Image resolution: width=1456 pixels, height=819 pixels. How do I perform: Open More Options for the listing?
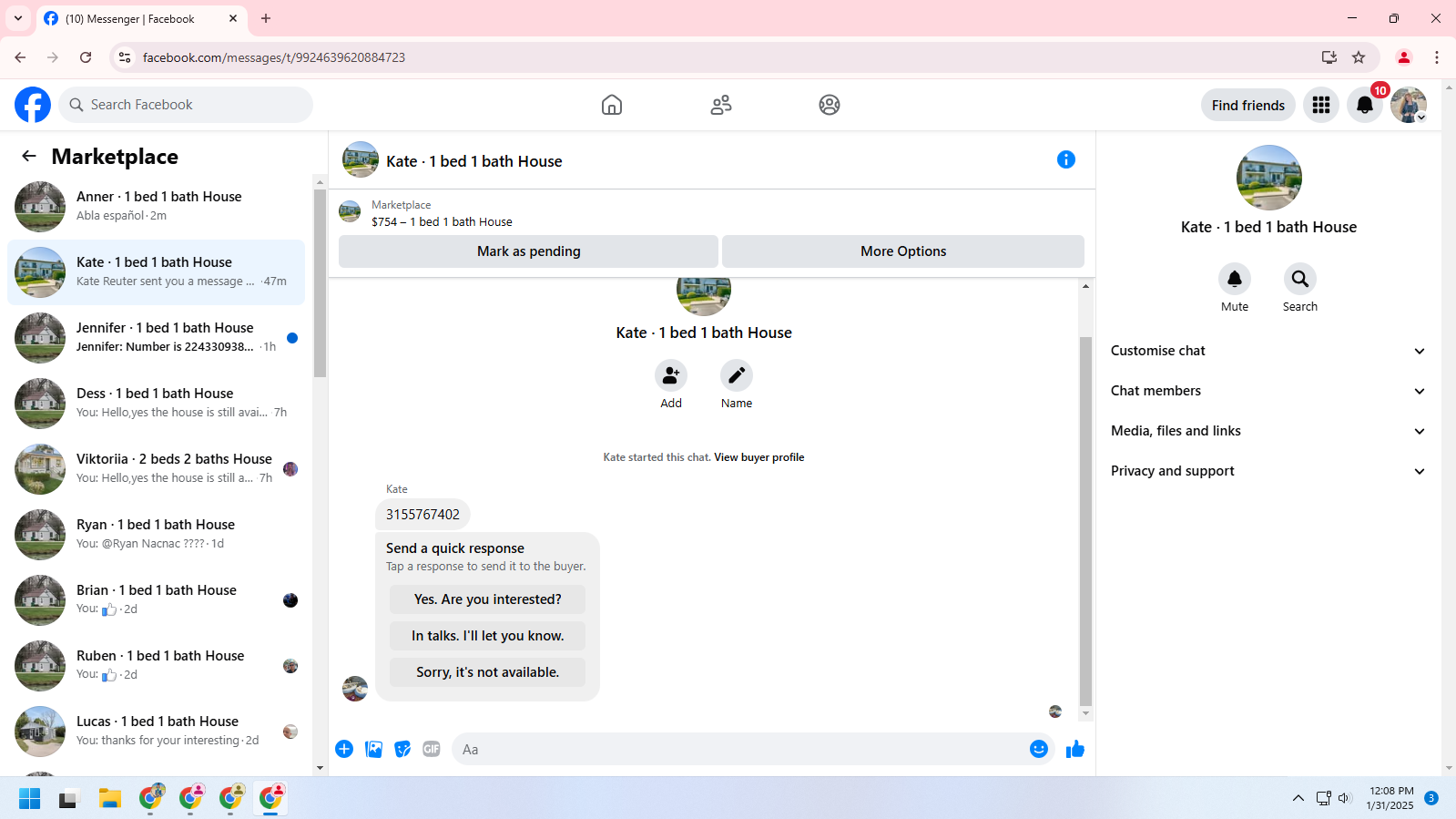(x=903, y=251)
